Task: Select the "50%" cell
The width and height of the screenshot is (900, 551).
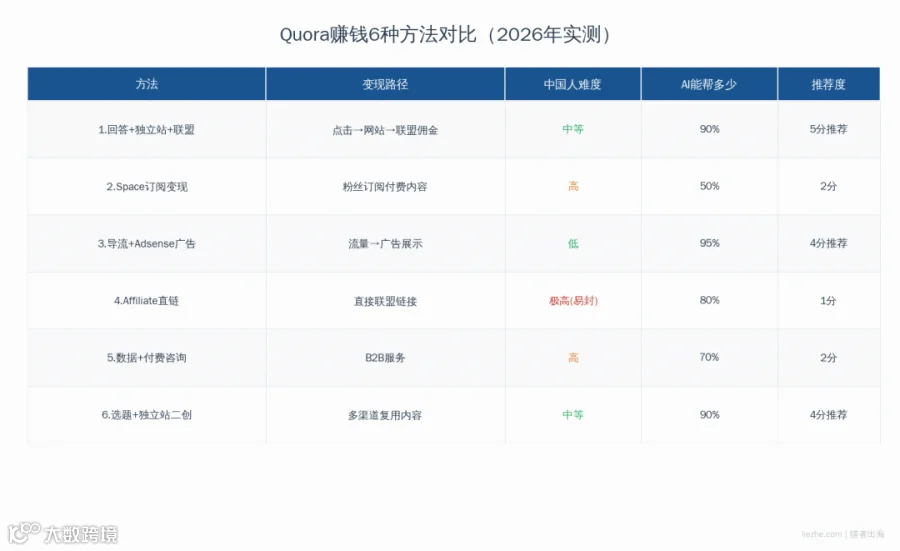Action: point(709,186)
